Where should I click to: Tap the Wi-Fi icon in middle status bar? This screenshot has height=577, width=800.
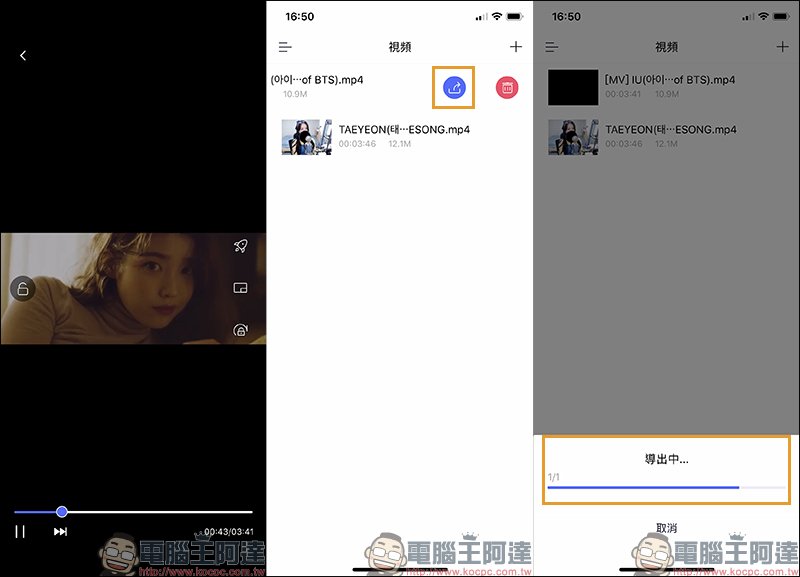click(496, 16)
